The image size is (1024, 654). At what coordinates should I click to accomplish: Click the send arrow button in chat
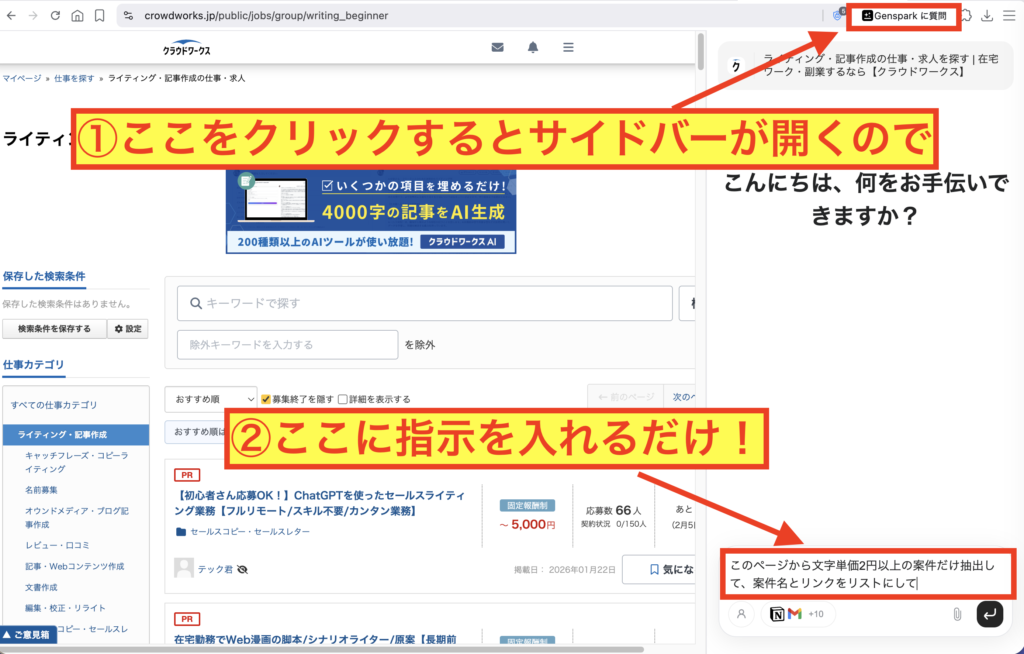[989, 614]
